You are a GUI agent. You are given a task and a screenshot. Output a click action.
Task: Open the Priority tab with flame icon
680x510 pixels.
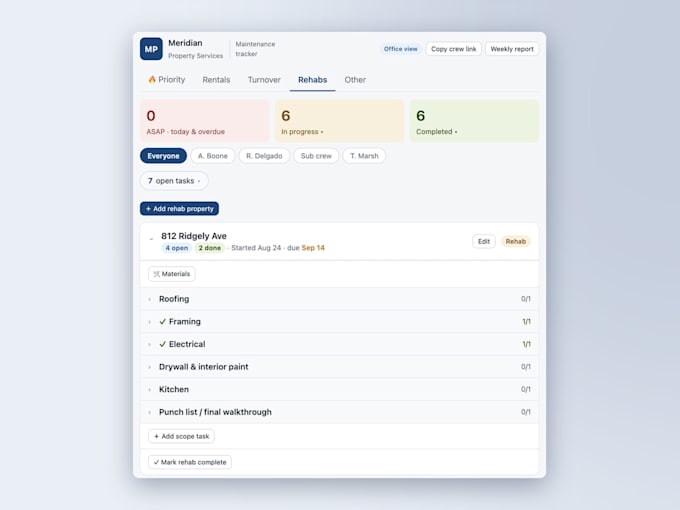[x=167, y=80]
